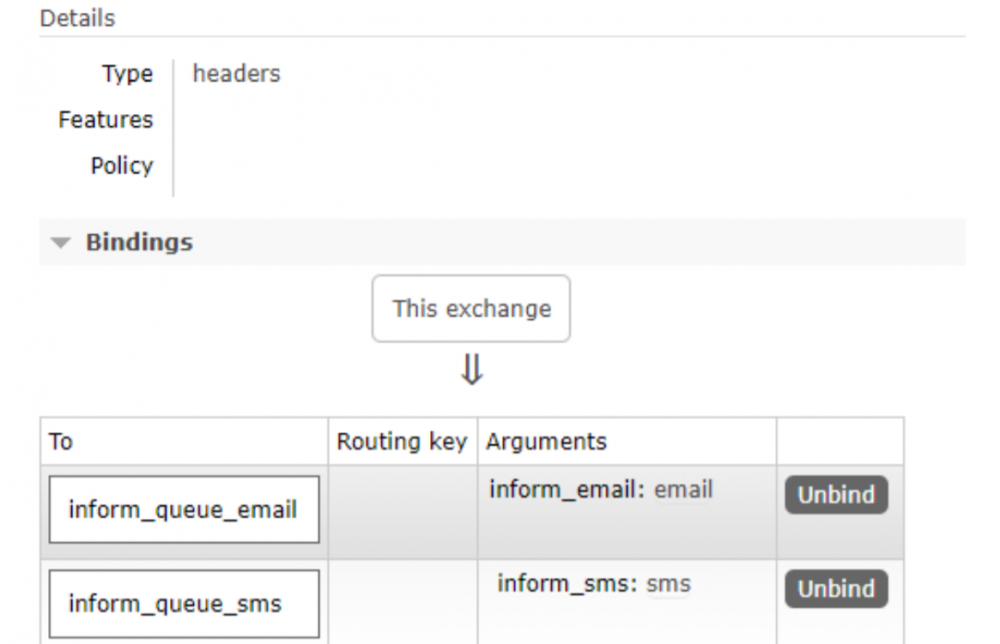Open the inform_queue_sms queue link

pos(175,604)
